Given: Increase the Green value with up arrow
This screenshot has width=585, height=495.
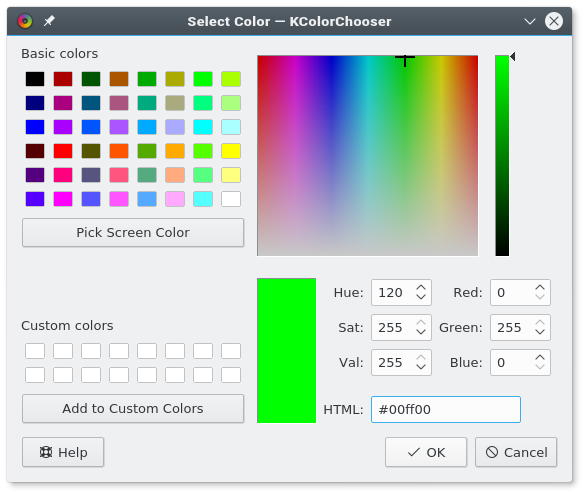Looking at the screenshot, I should click(540, 322).
